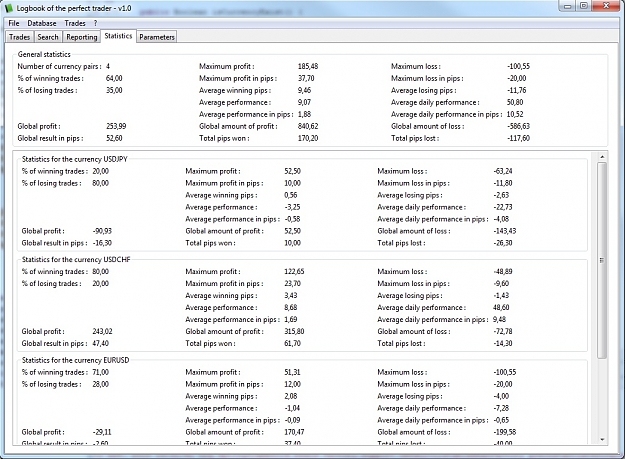Maximize the Logbook window
Screen dimensions: 625x459
point(584,6)
